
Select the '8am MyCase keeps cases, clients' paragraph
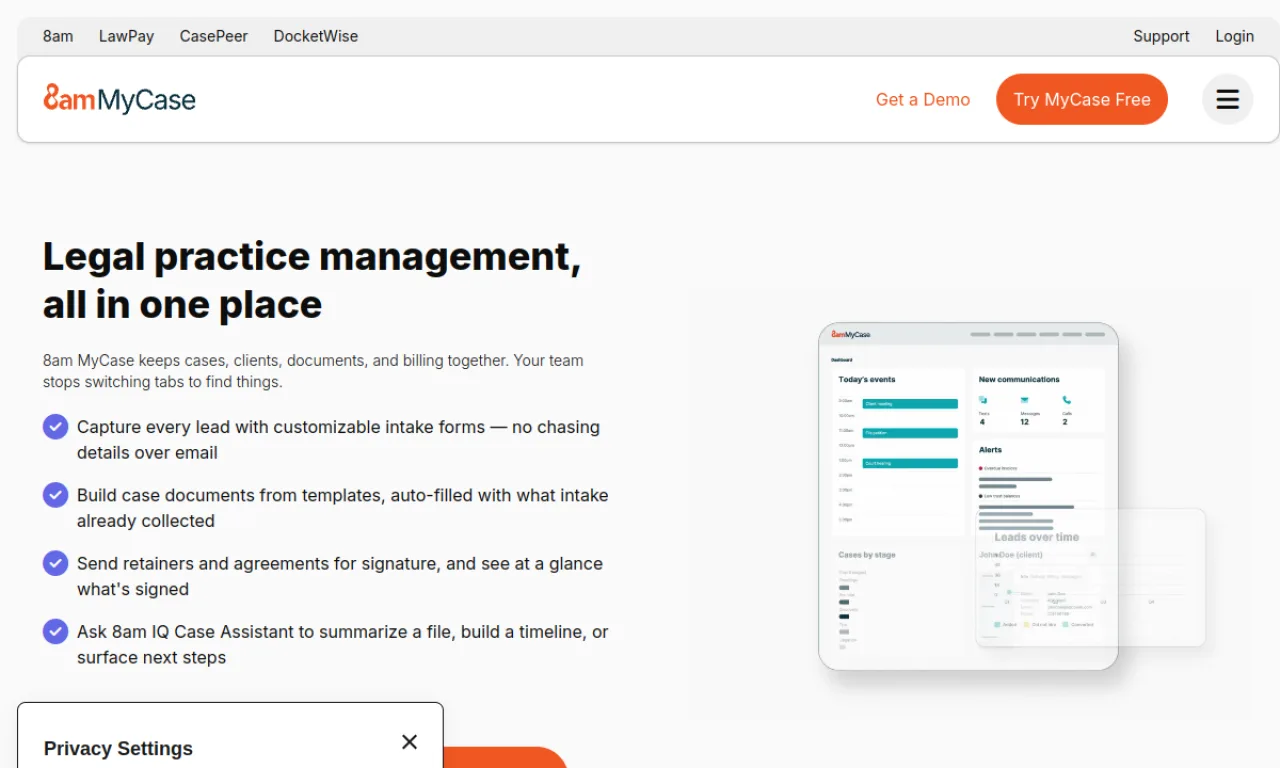tap(313, 371)
